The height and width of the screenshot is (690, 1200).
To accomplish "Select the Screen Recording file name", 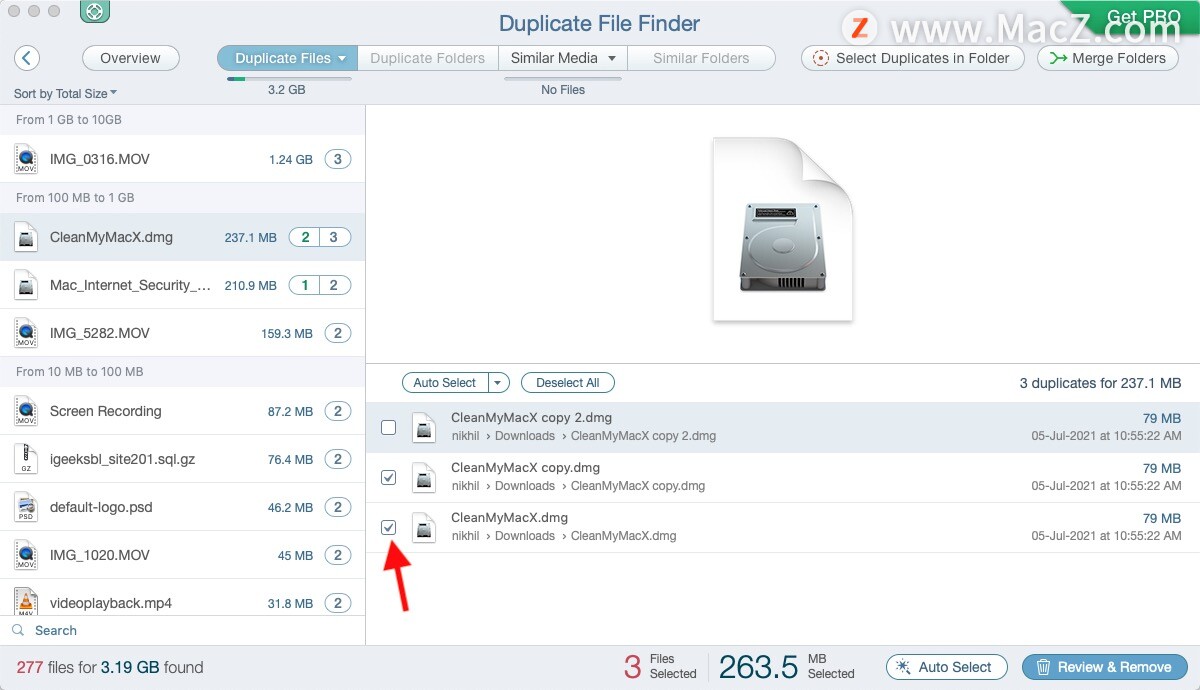I will [x=106, y=411].
